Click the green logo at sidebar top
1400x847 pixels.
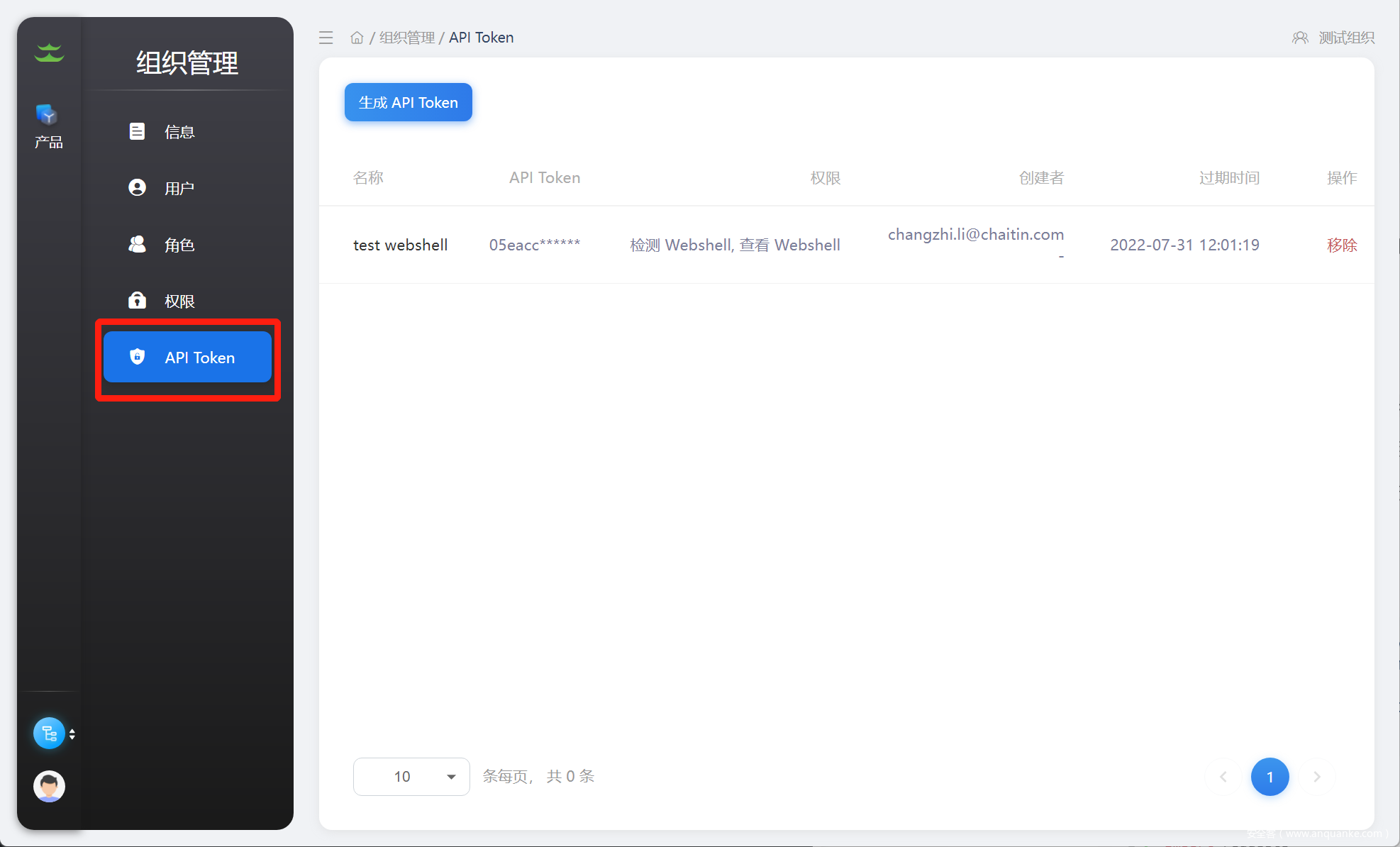49,52
